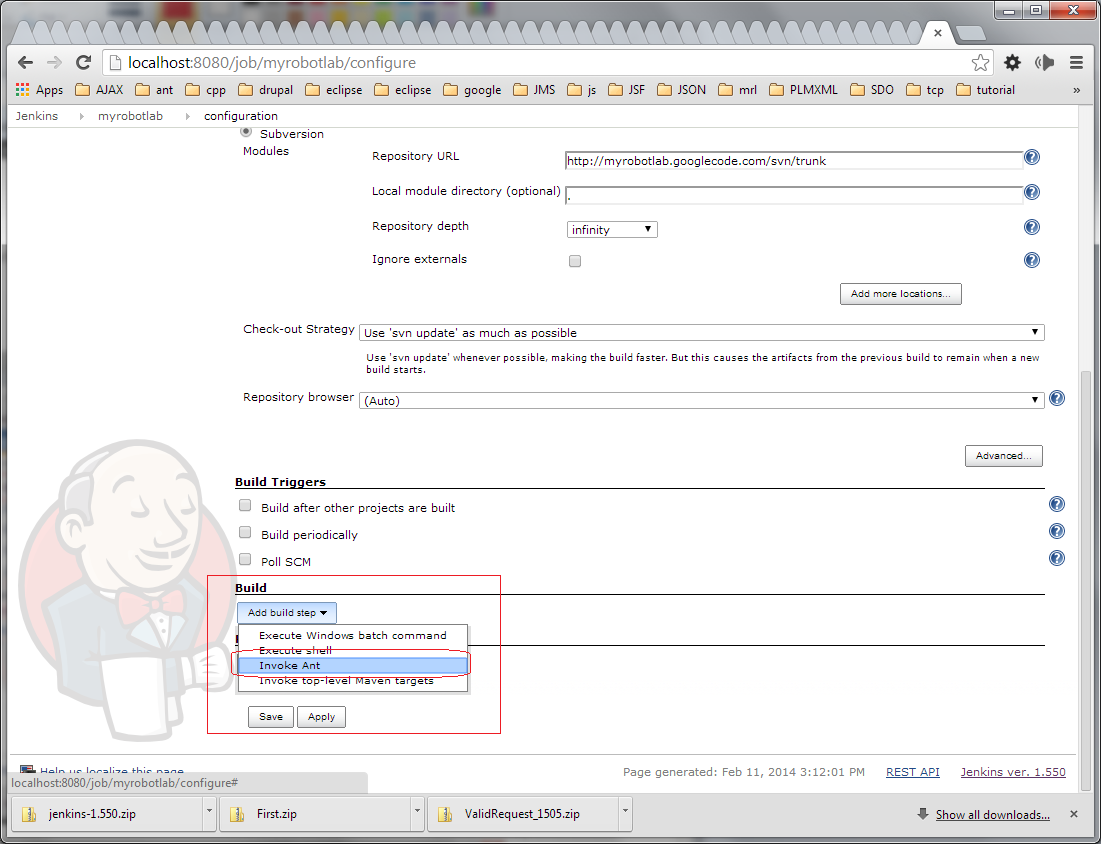Enable Build periodically checkbox
1101x844 pixels.
tap(245, 532)
